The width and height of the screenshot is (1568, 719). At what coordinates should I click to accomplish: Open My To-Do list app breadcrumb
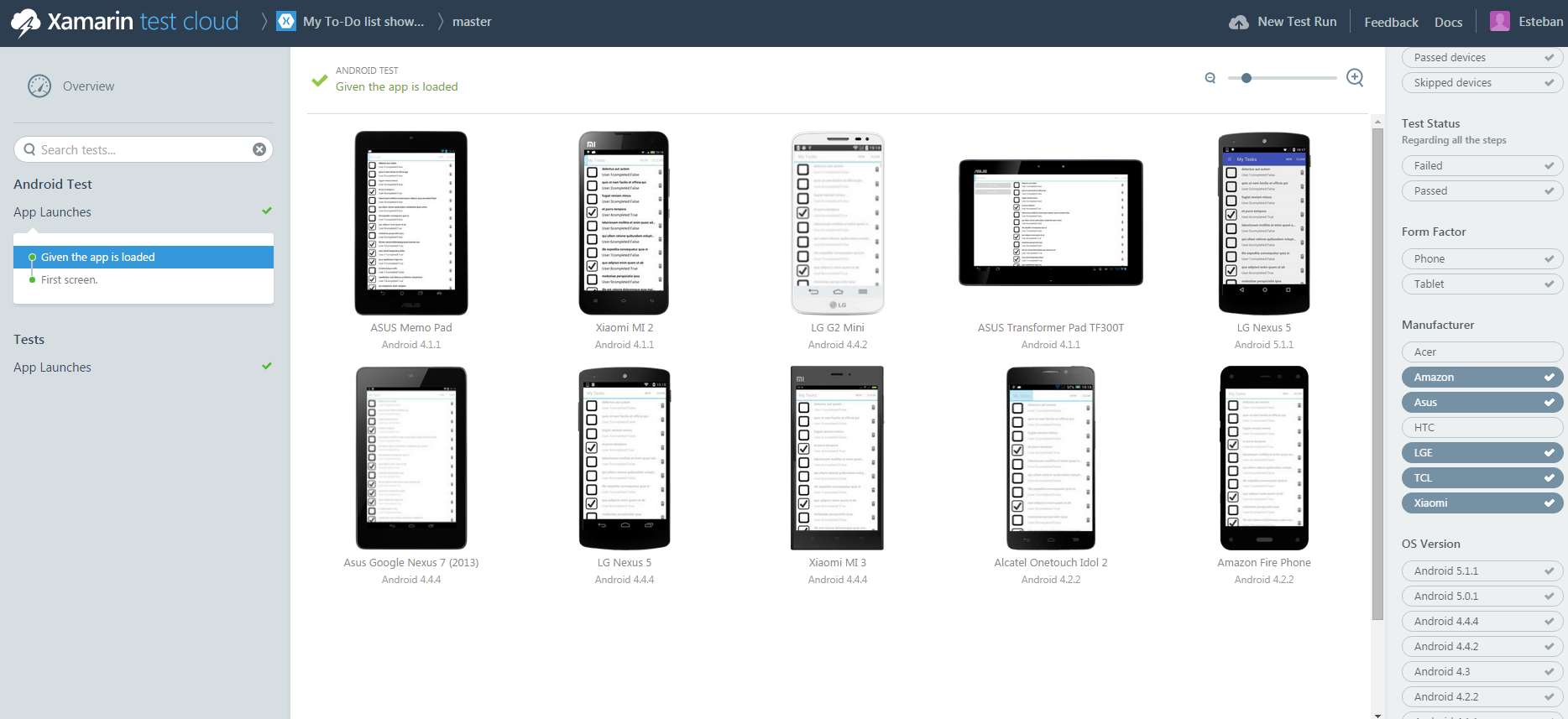point(363,22)
